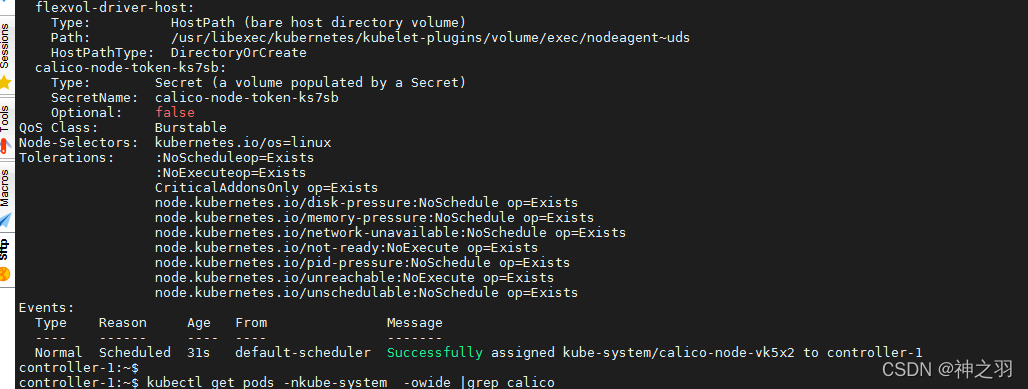Click the 'default-scheduler' event source text
1028x389 pixels.
pyautogui.click(x=303, y=352)
